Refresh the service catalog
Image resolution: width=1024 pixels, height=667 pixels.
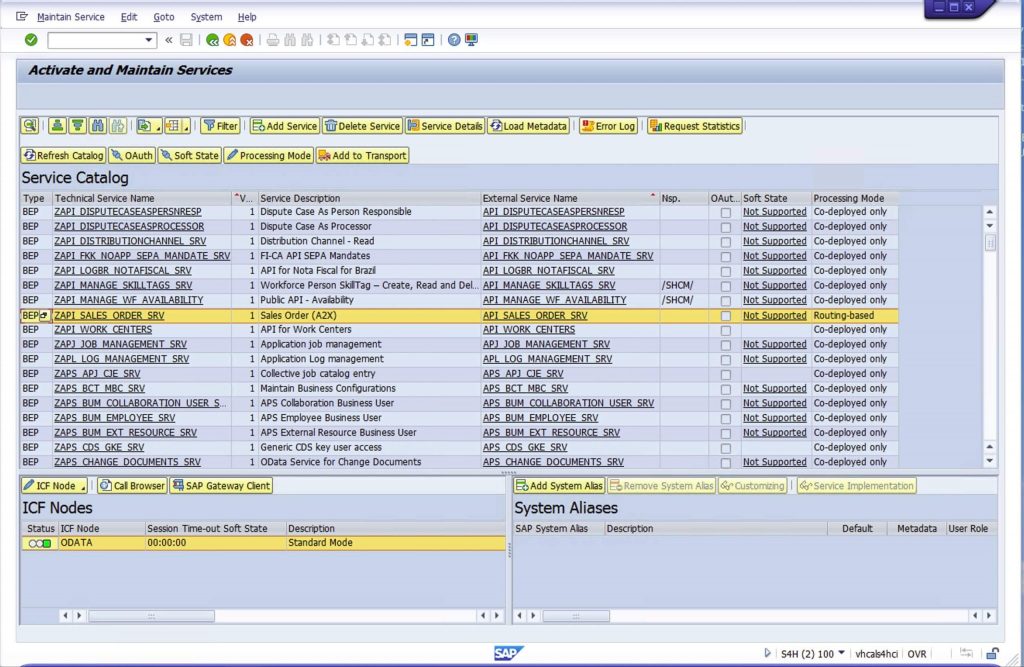pos(62,155)
